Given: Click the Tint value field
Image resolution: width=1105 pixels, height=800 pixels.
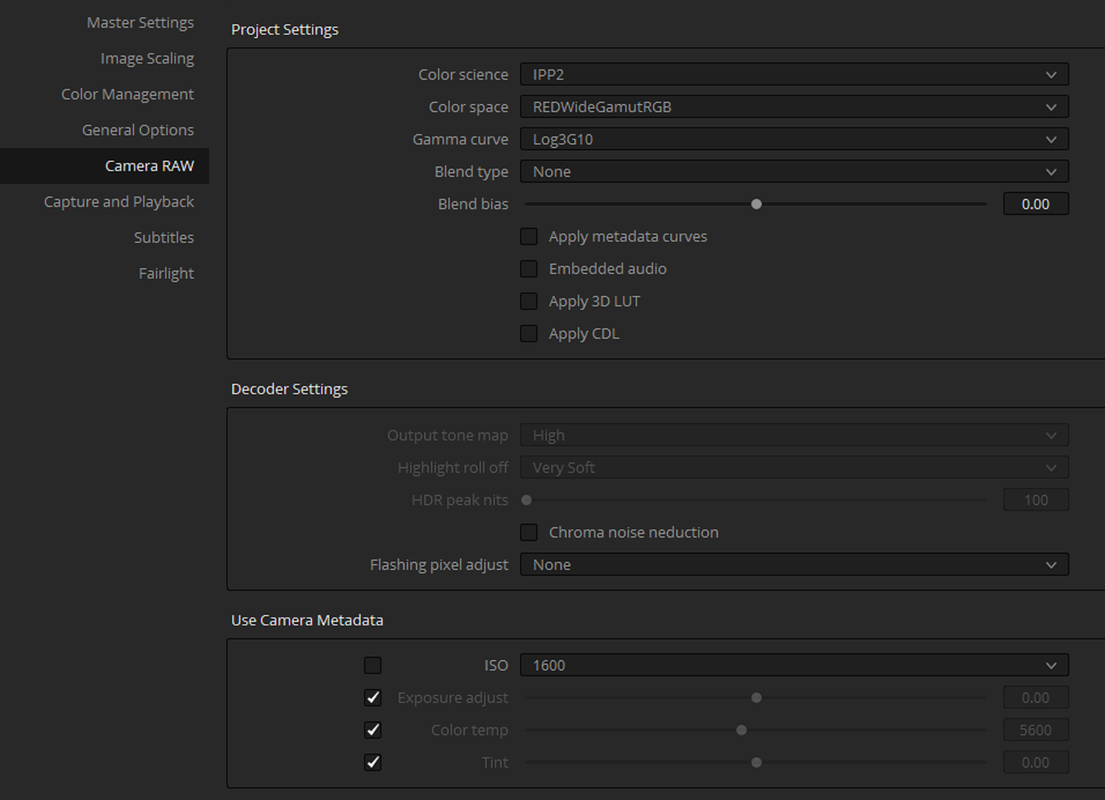Looking at the screenshot, I should 1036,763.
